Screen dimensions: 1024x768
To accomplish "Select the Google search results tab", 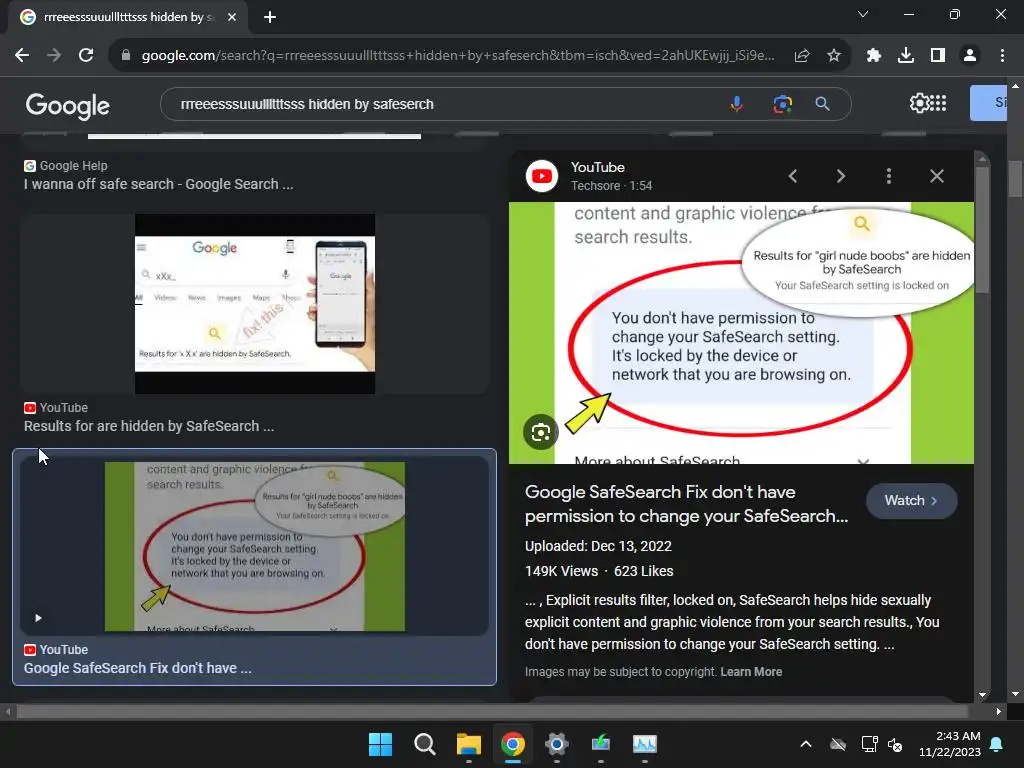I will pyautogui.click(x=127, y=17).
